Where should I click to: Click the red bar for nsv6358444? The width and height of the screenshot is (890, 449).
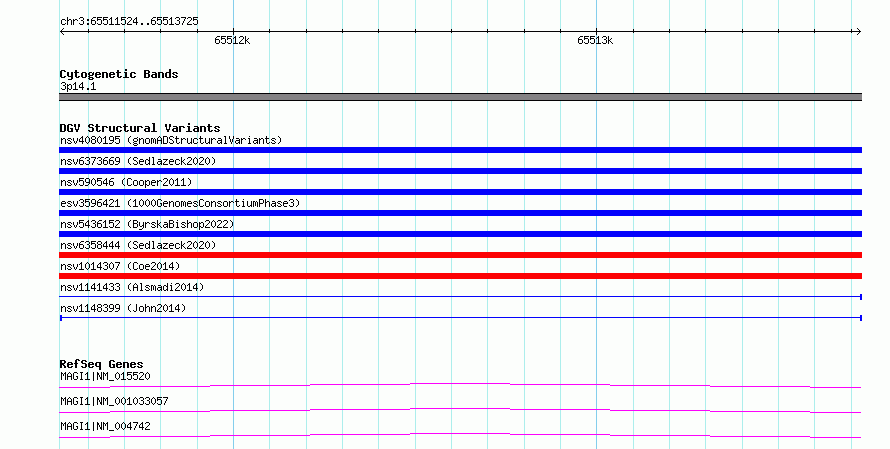click(460, 255)
